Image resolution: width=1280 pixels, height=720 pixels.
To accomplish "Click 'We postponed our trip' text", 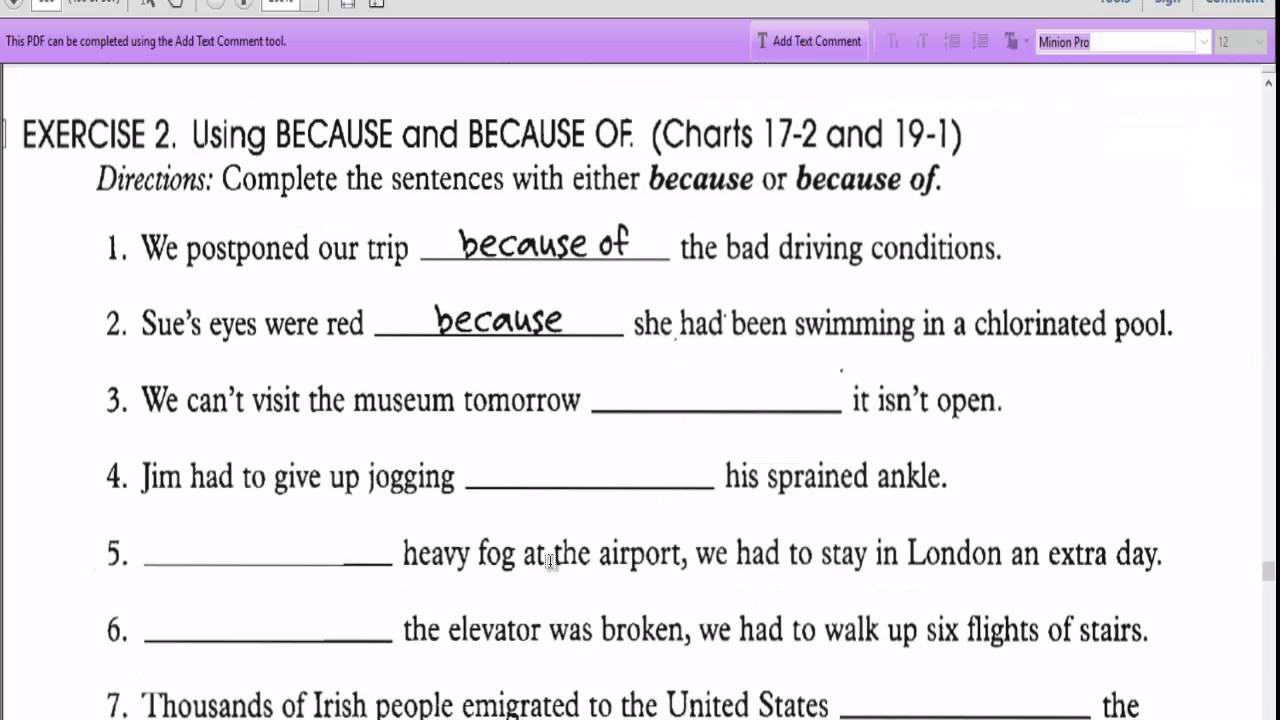I will point(275,248).
